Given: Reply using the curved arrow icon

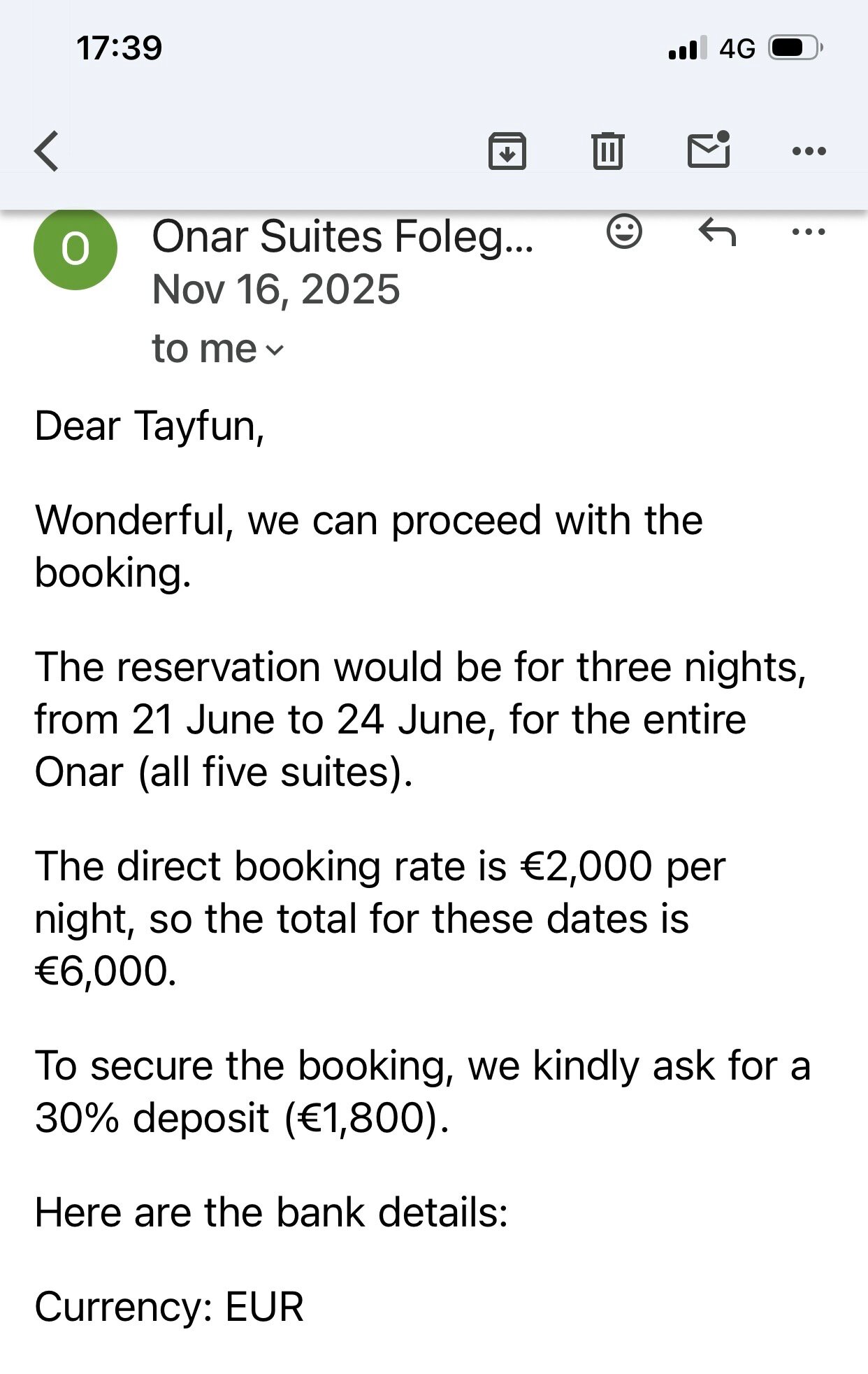Looking at the screenshot, I should [717, 232].
